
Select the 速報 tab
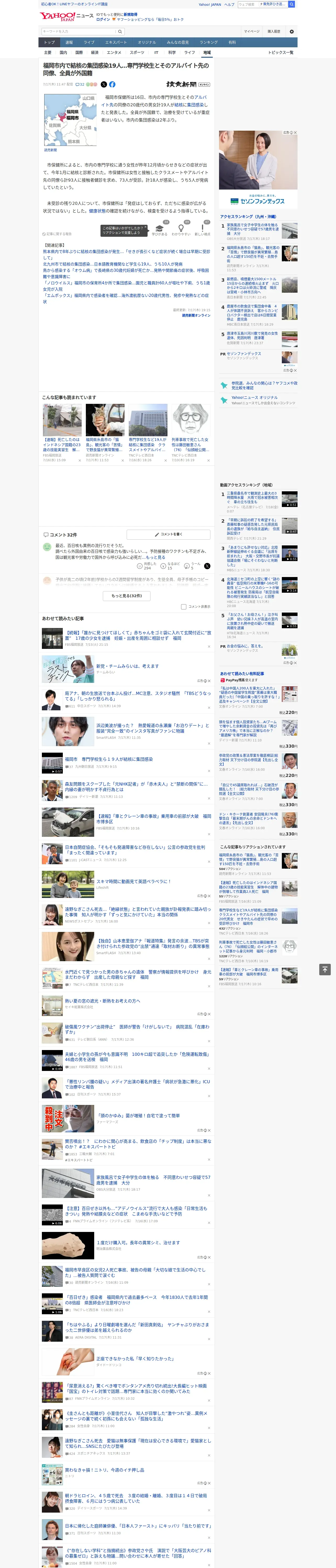tap(69, 43)
